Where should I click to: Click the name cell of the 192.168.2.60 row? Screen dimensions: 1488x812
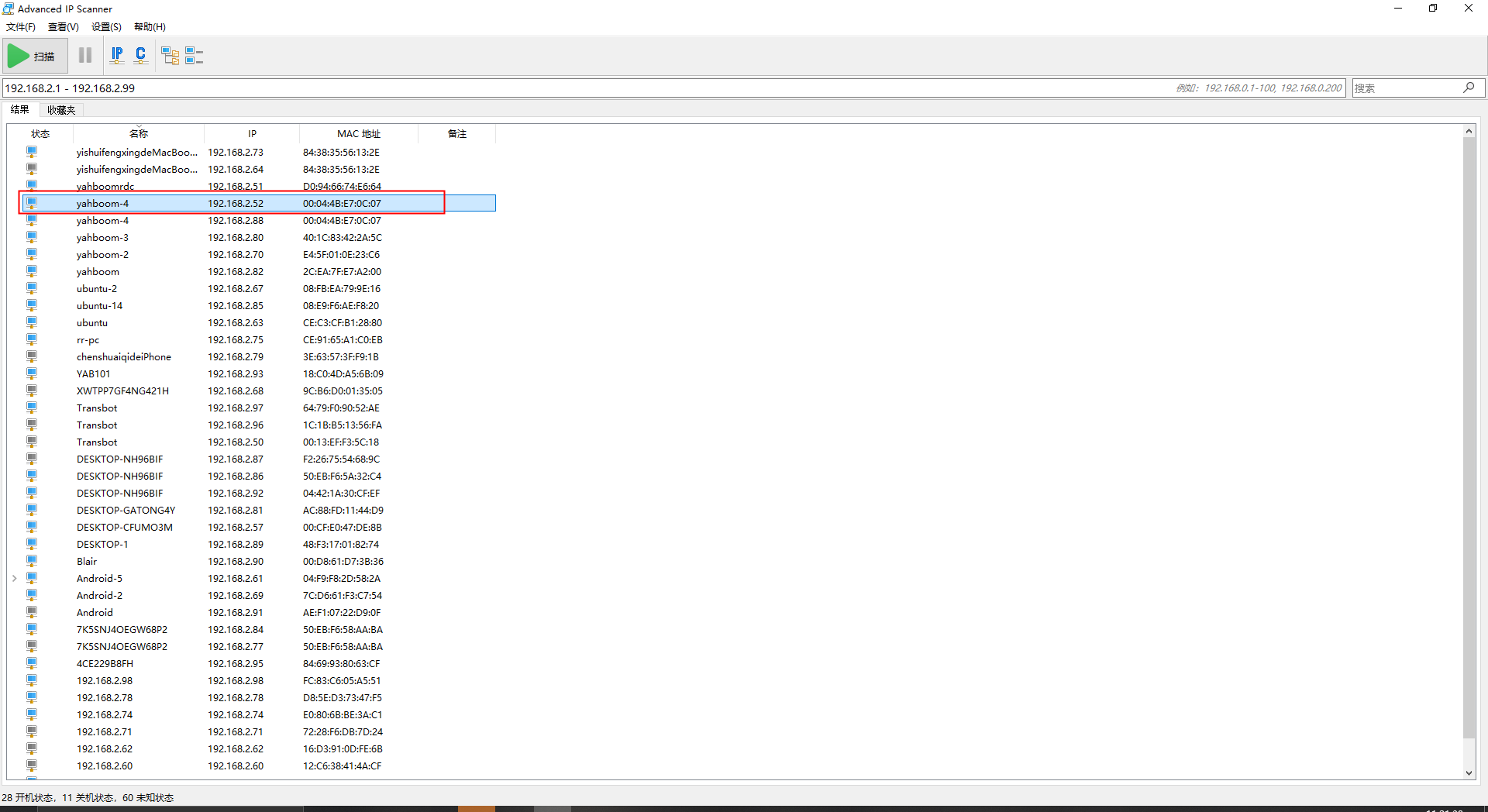tap(105, 766)
